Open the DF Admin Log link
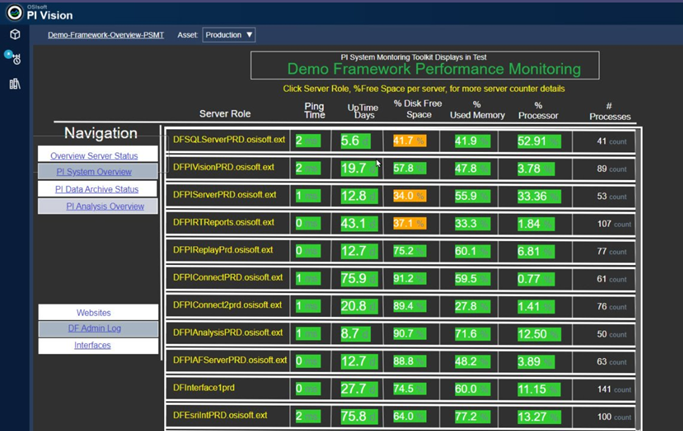The height and width of the screenshot is (431, 683). pyautogui.click(x=94, y=328)
